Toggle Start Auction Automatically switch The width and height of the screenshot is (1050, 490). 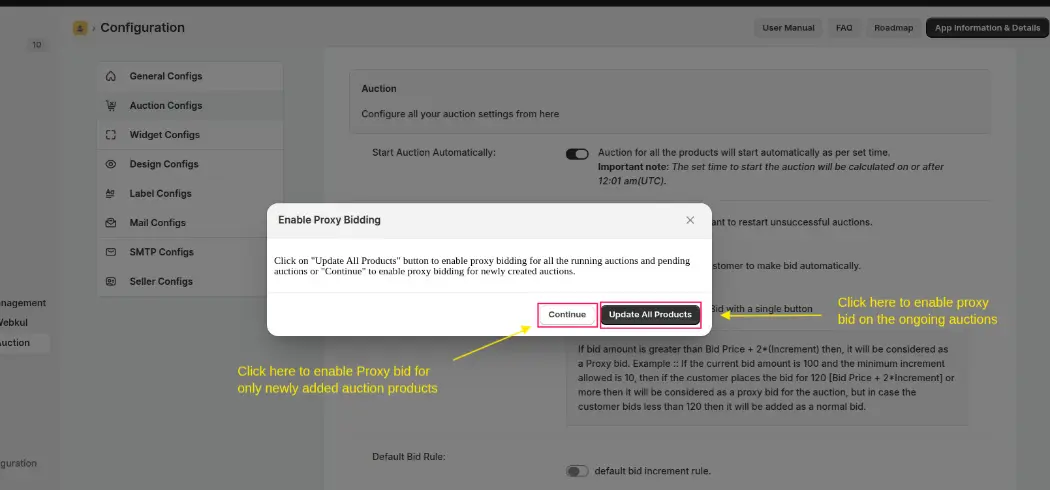tap(577, 154)
